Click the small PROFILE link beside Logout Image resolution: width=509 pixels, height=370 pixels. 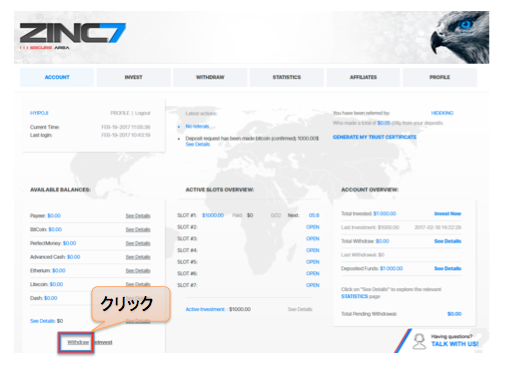pos(120,113)
